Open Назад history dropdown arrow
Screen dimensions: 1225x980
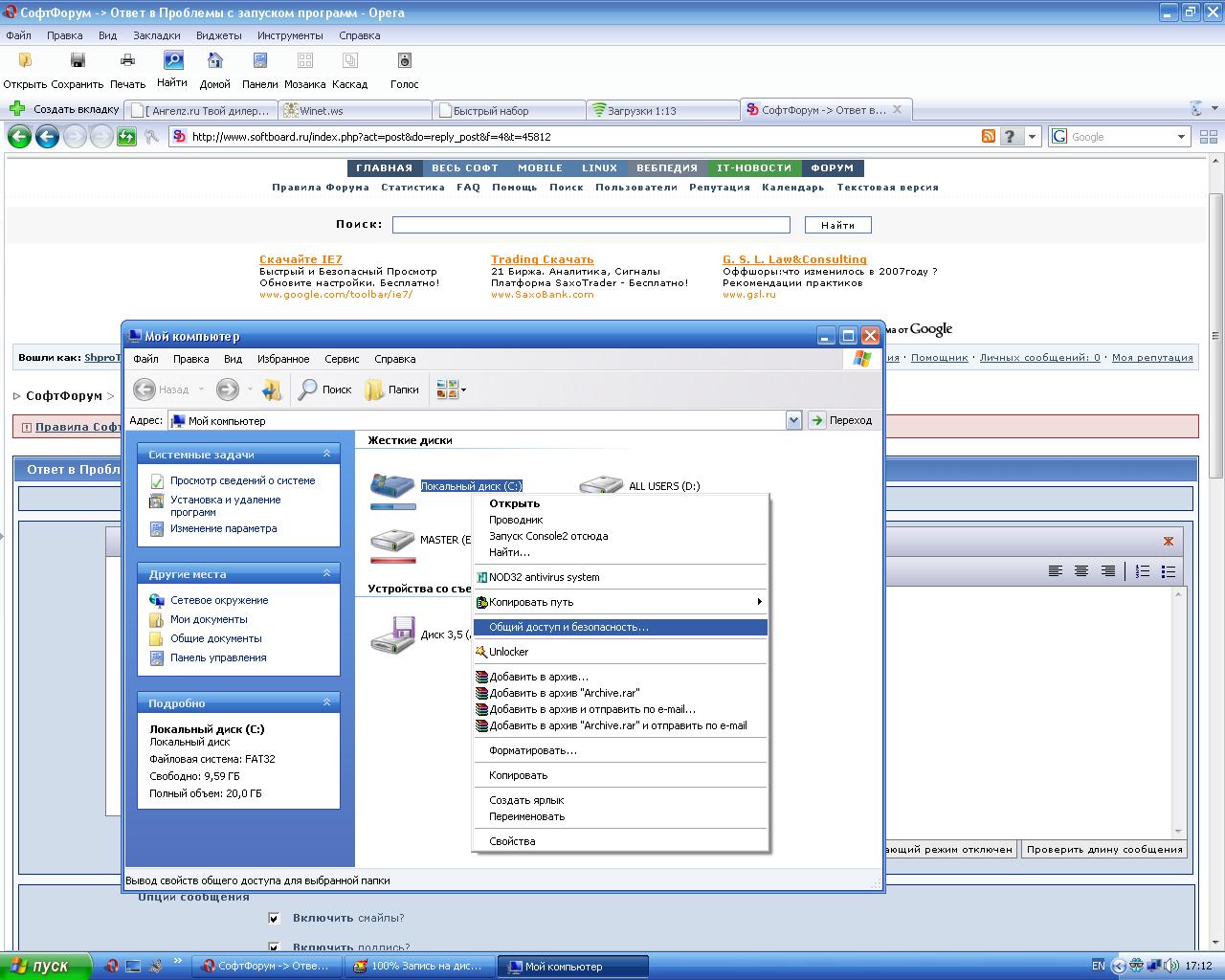click(201, 390)
